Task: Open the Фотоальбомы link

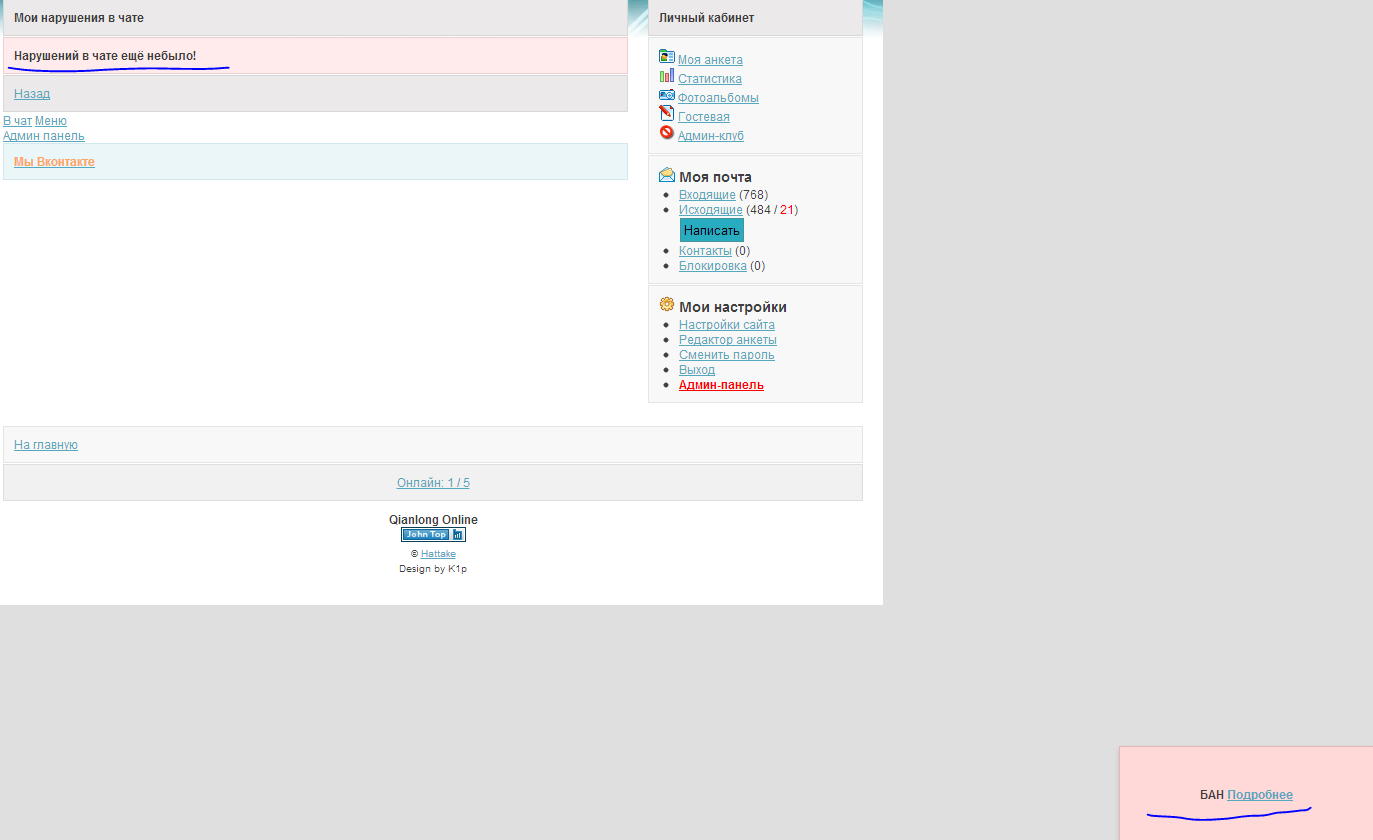Action: click(x=718, y=98)
